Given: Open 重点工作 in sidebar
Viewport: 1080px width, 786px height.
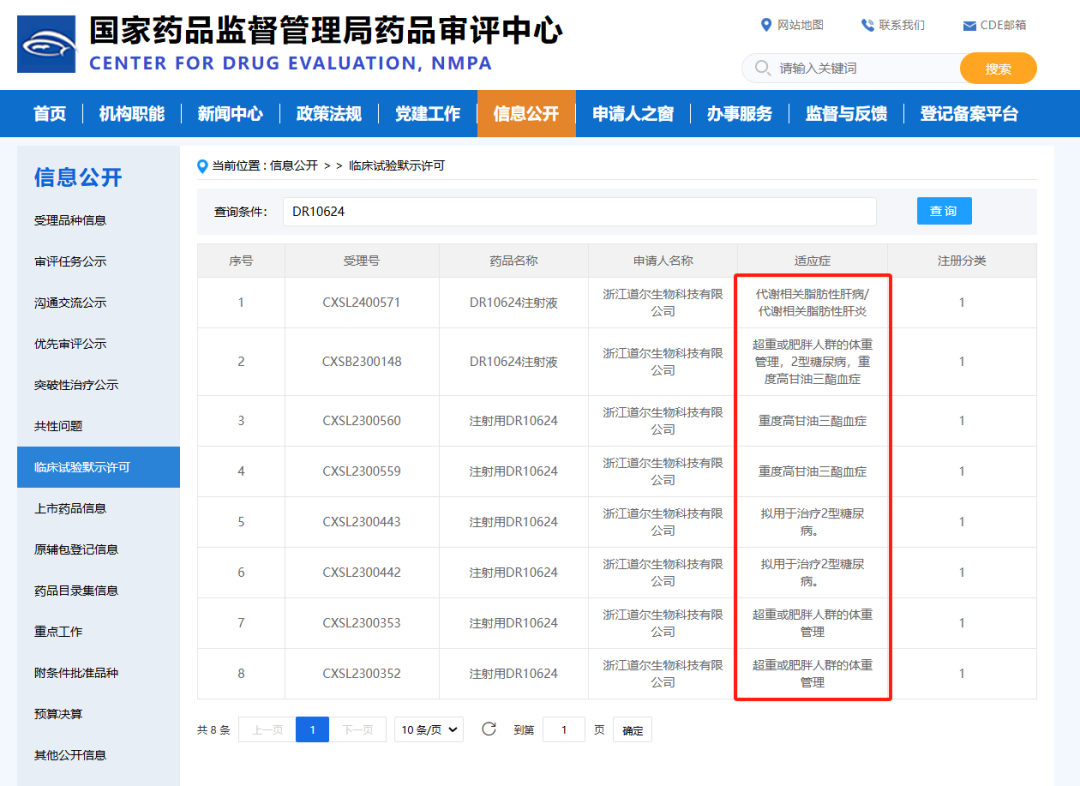Looking at the screenshot, I should [59, 632].
